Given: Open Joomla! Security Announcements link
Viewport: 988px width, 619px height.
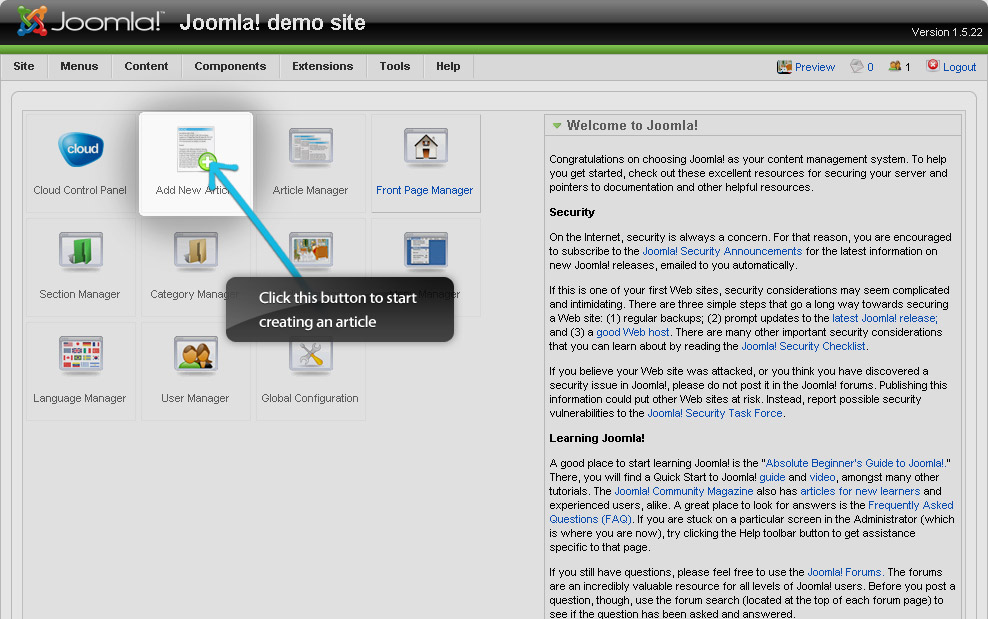Looking at the screenshot, I should pyautogui.click(x=722, y=251).
